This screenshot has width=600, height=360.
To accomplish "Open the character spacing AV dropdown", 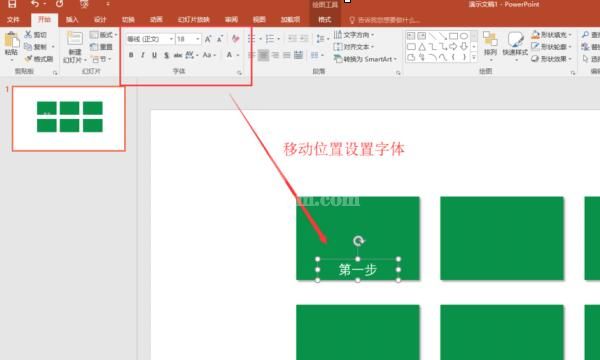I will 192,55.
